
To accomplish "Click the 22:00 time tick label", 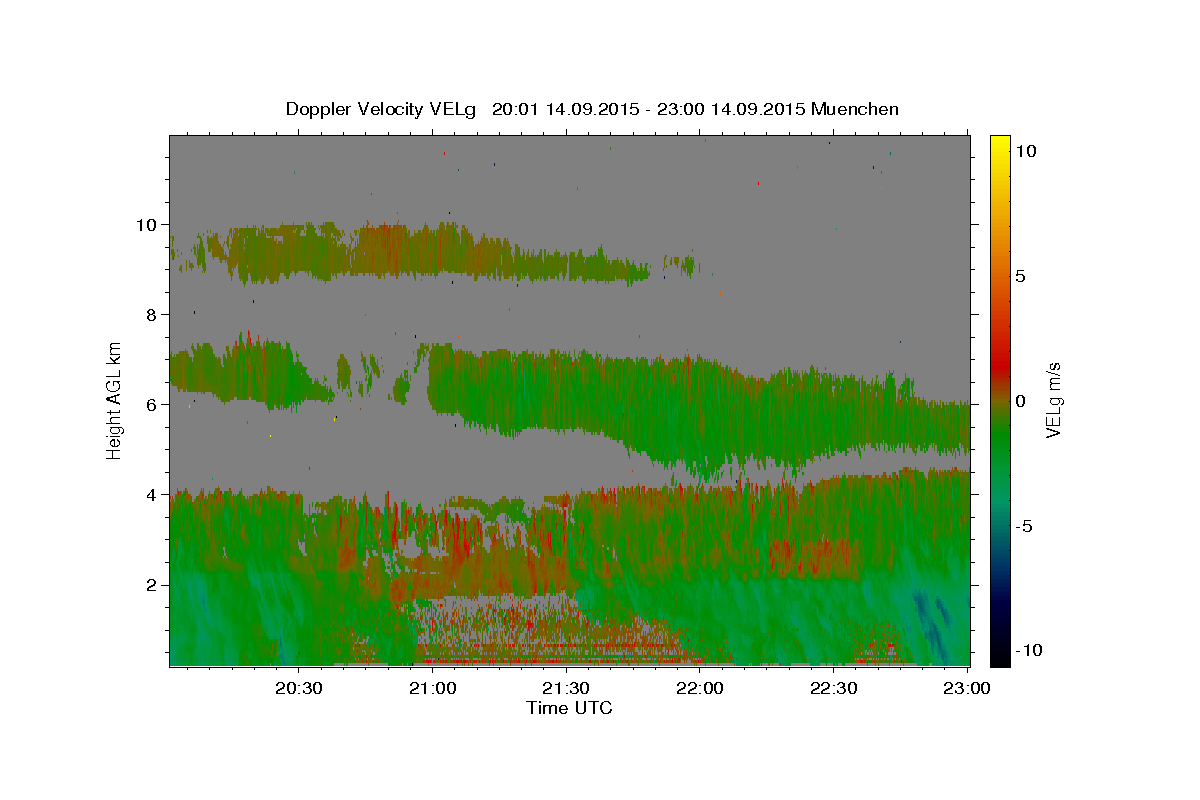I will tap(700, 688).
